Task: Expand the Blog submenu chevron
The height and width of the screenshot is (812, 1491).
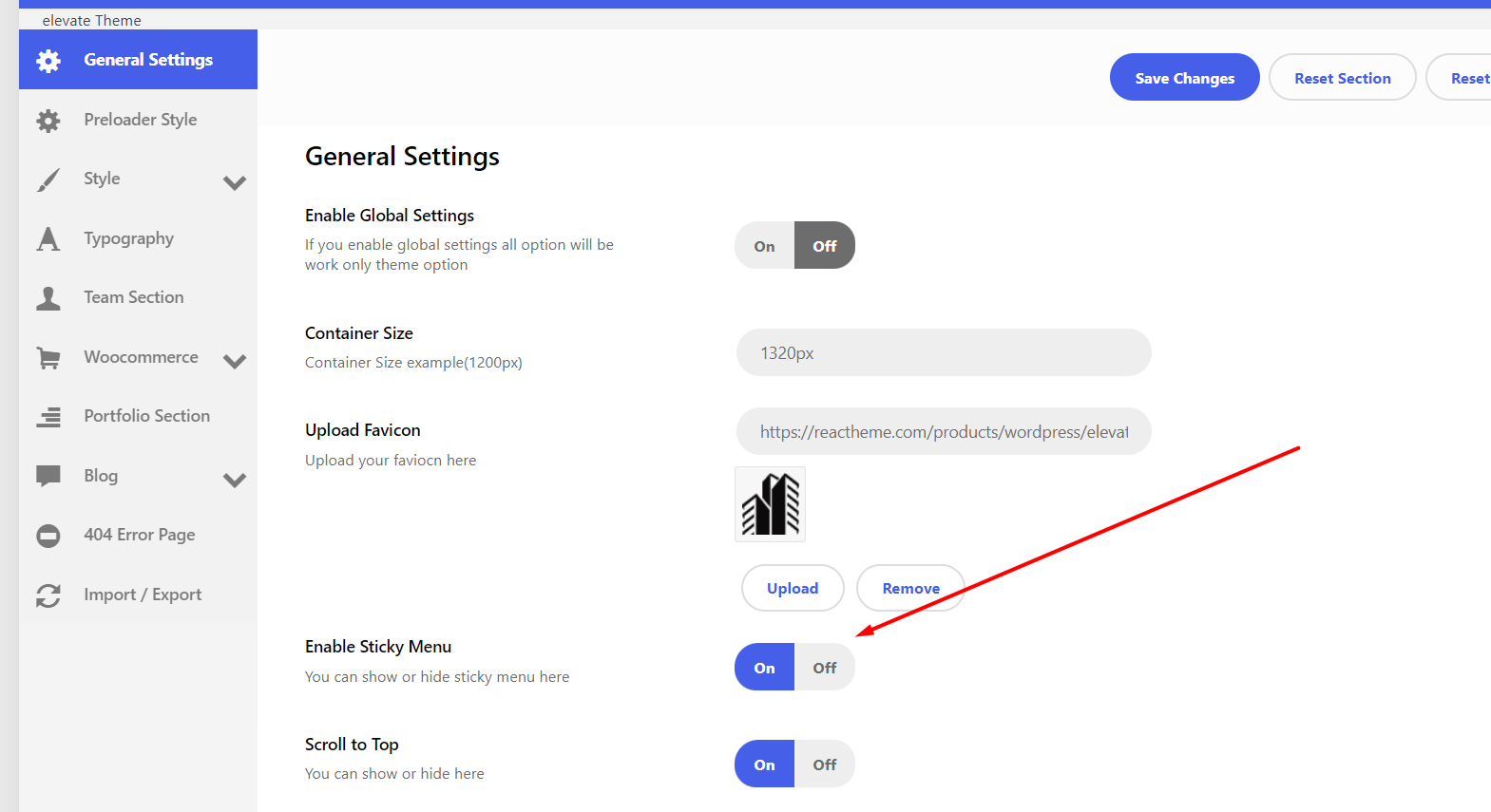Action: (x=235, y=480)
